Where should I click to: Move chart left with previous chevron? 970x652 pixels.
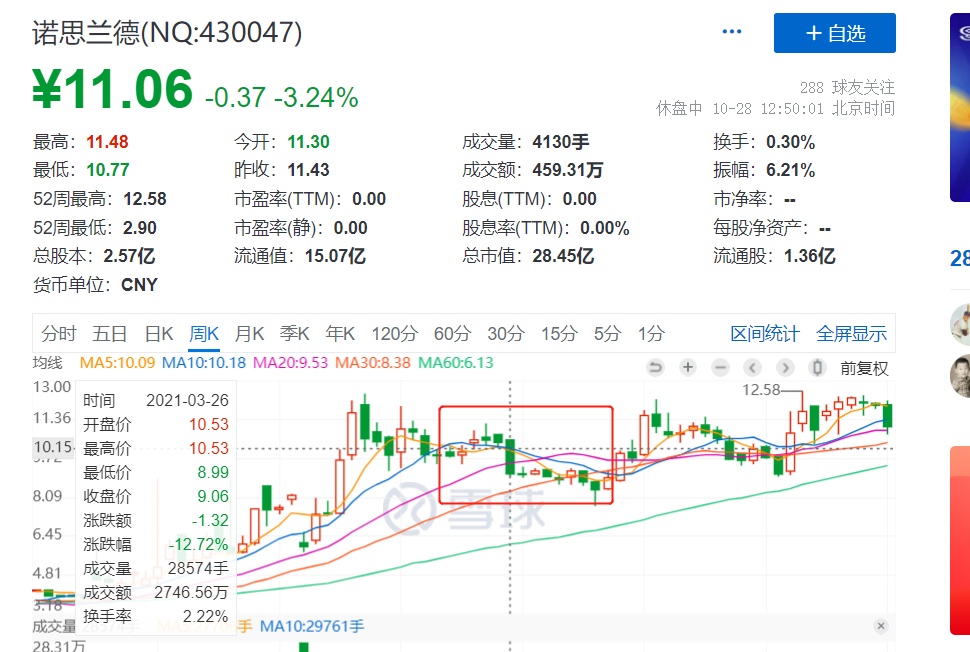coord(752,368)
